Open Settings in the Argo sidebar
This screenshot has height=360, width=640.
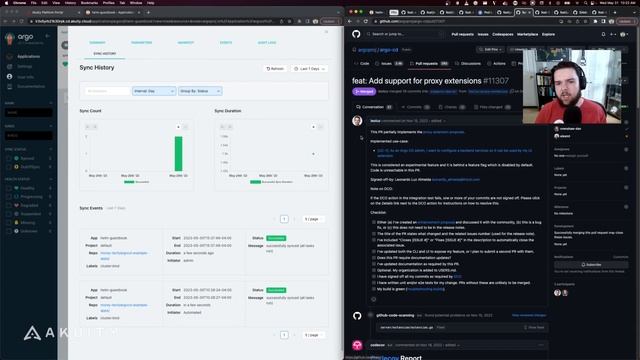click(24, 66)
